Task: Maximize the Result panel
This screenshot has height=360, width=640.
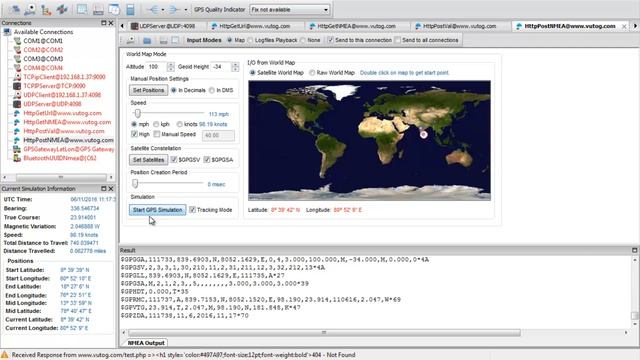Action: 635,250
